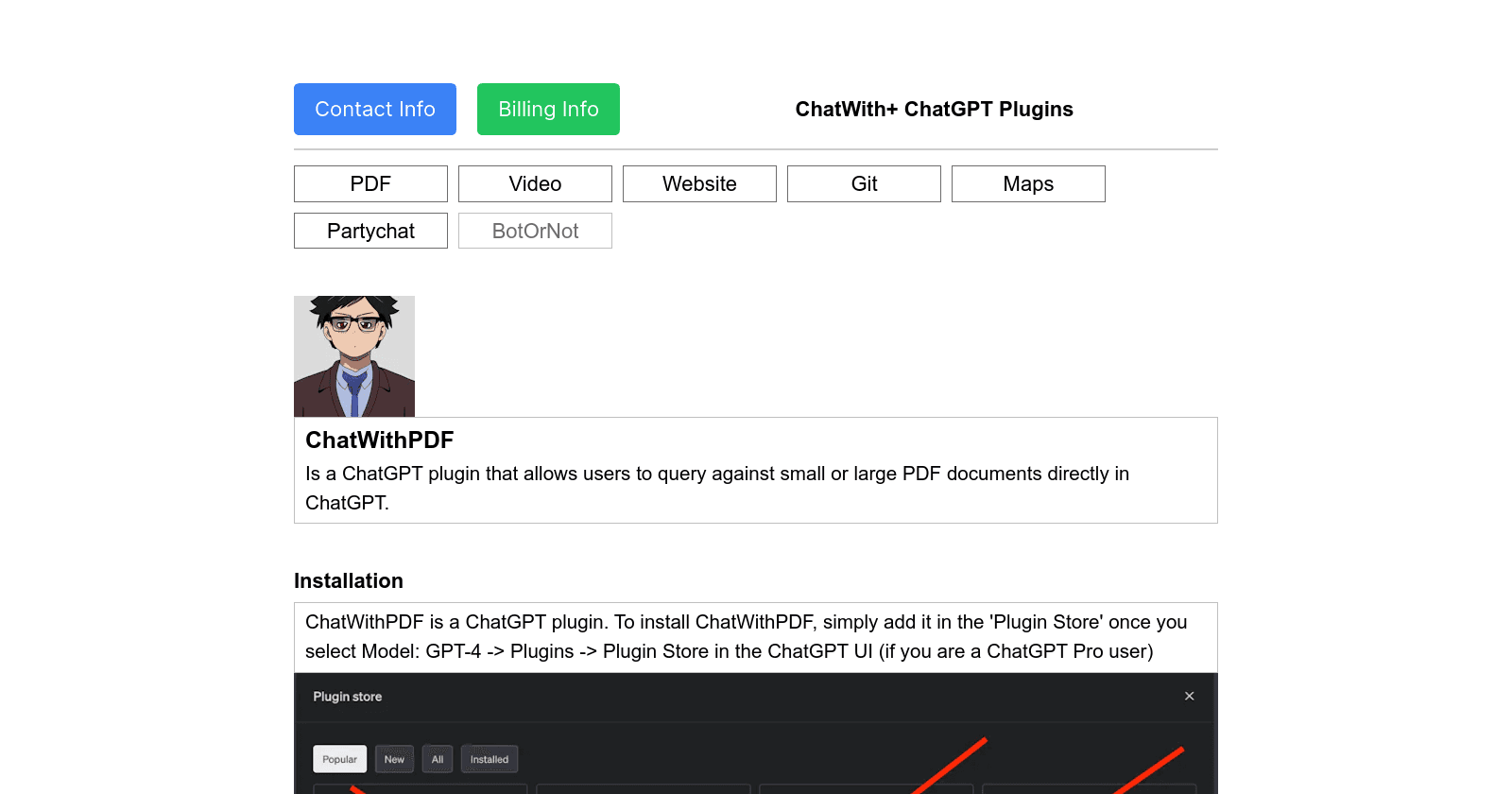
Task: Select the greyed BotOrNot tab
Action: pos(535,231)
